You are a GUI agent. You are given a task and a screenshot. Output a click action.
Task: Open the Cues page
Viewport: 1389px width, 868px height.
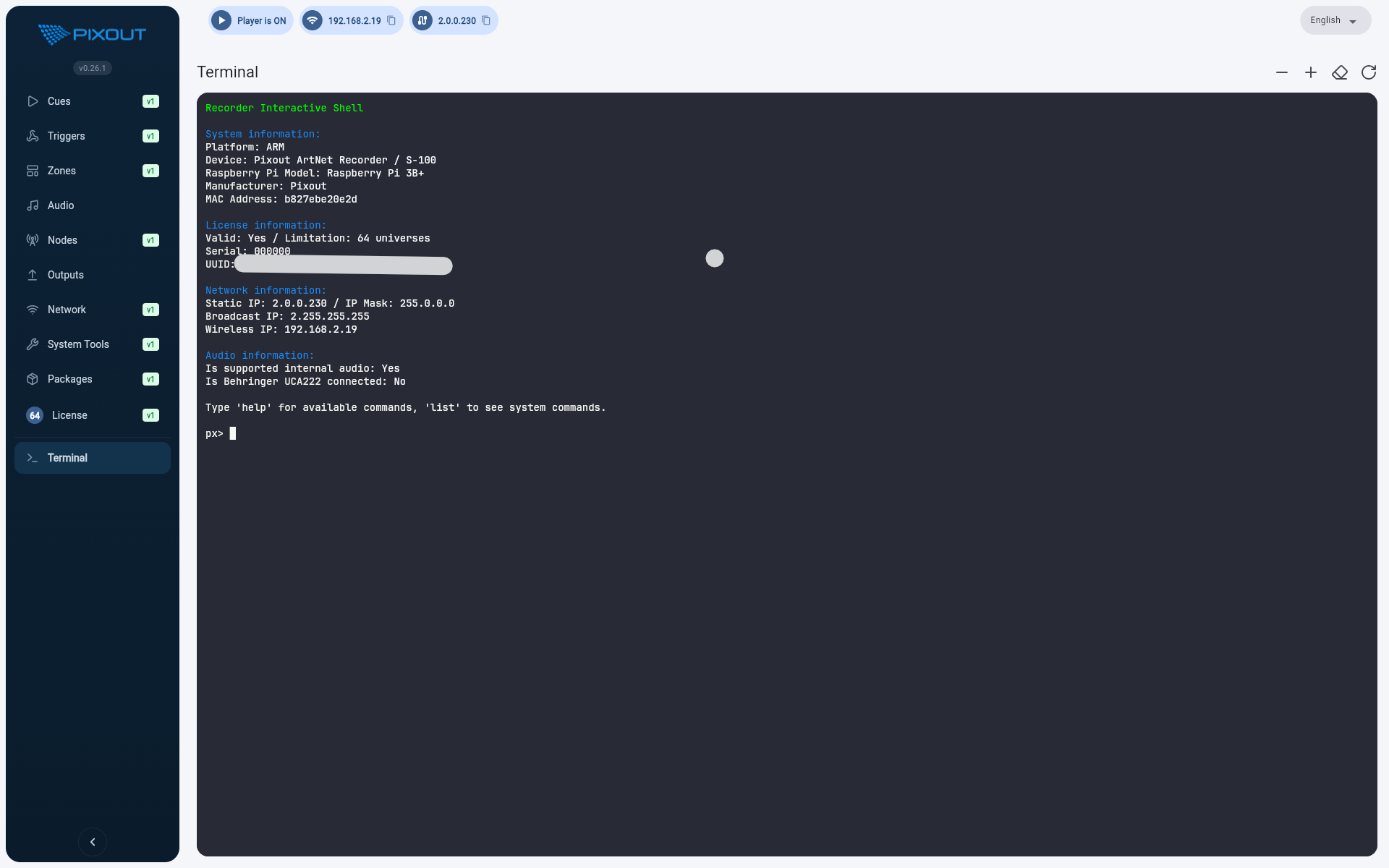pyautogui.click(x=93, y=101)
